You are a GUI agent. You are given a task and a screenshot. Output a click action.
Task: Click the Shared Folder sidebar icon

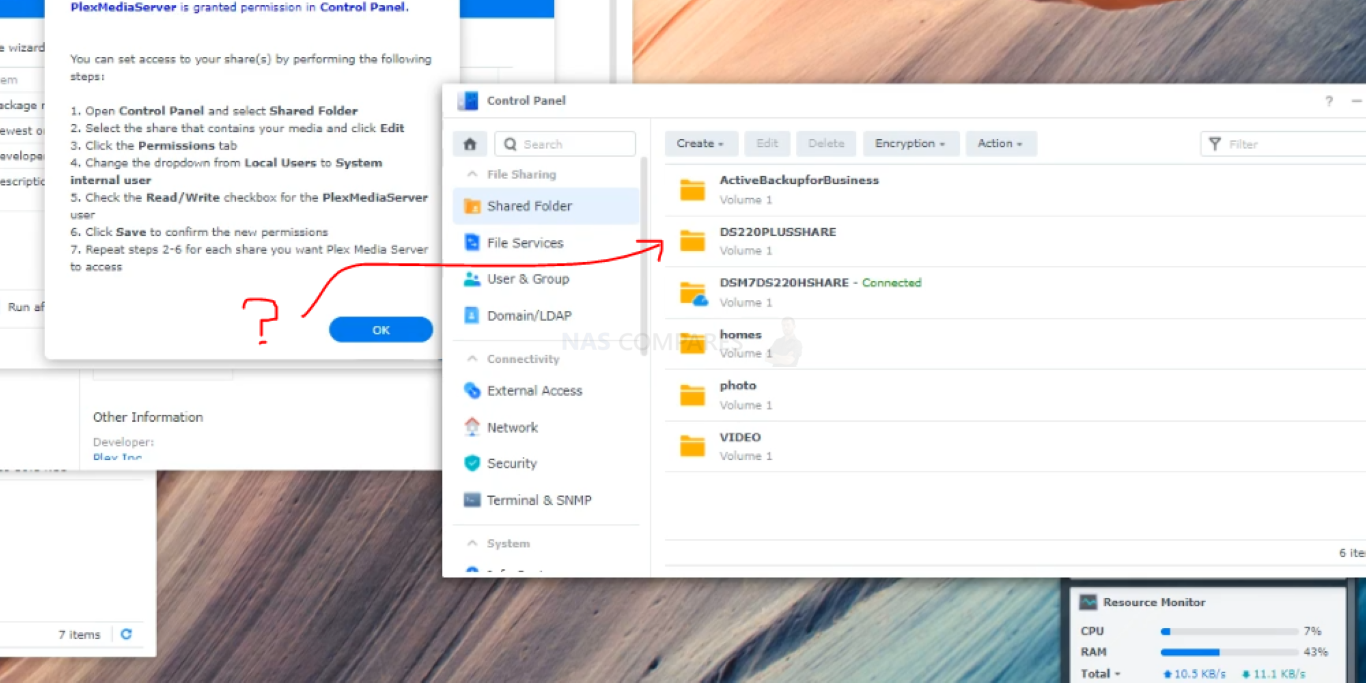[x=472, y=206]
